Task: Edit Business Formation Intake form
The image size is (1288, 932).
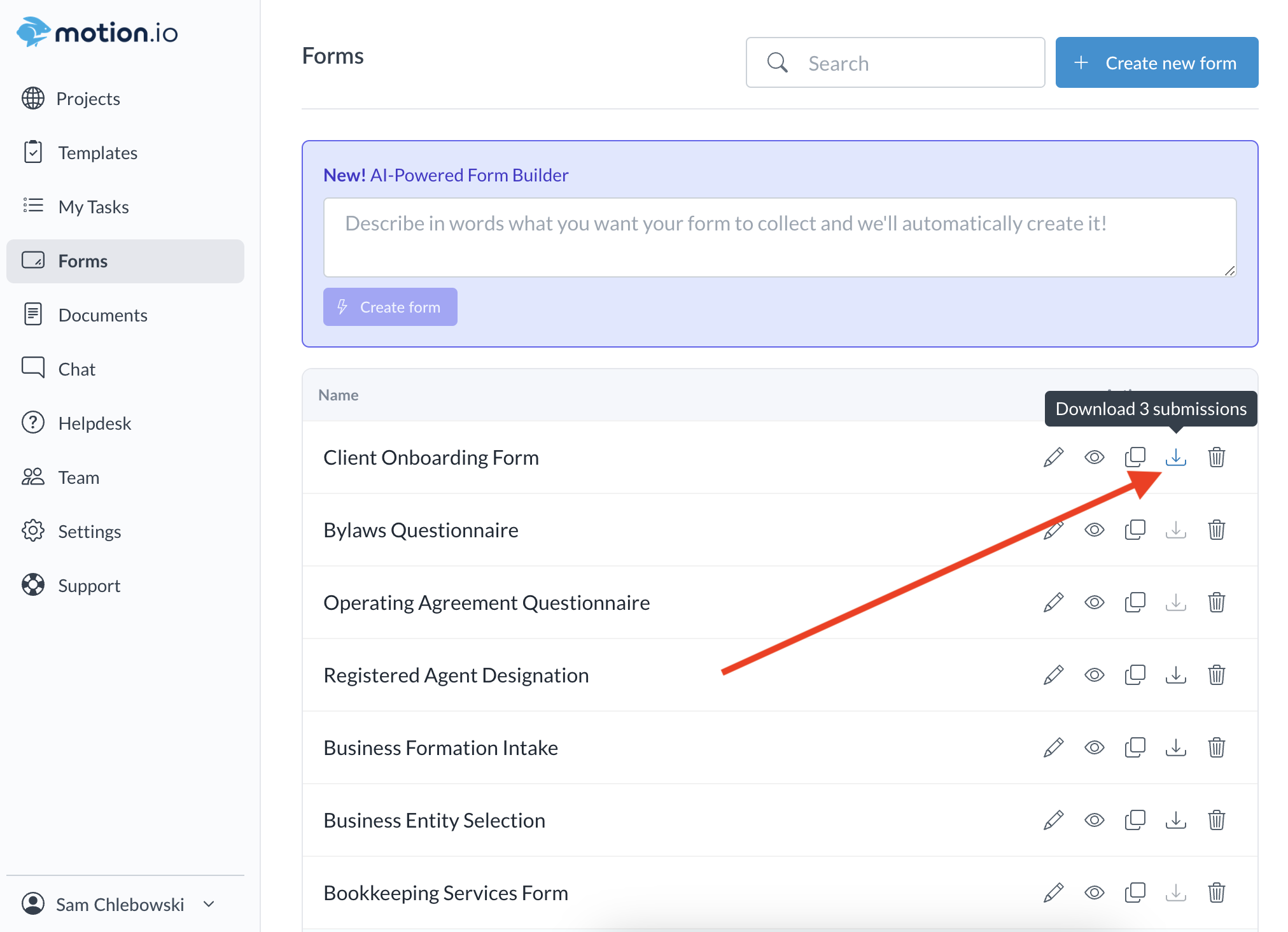Action: [1053, 747]
